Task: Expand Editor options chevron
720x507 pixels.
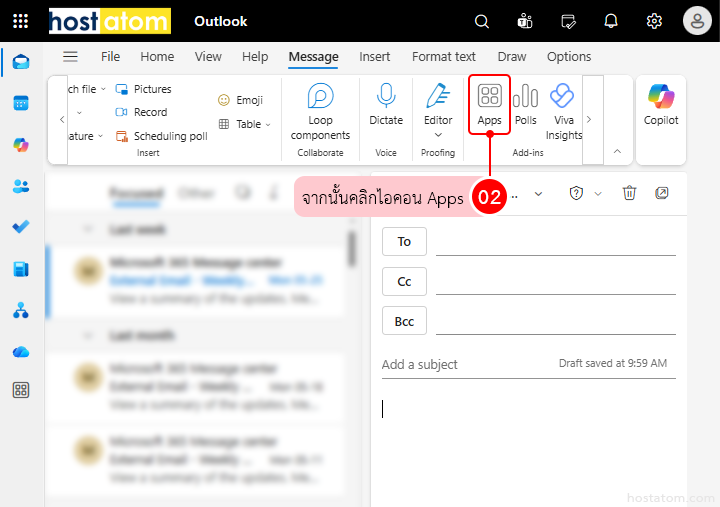Action: [x=439, y=135]
